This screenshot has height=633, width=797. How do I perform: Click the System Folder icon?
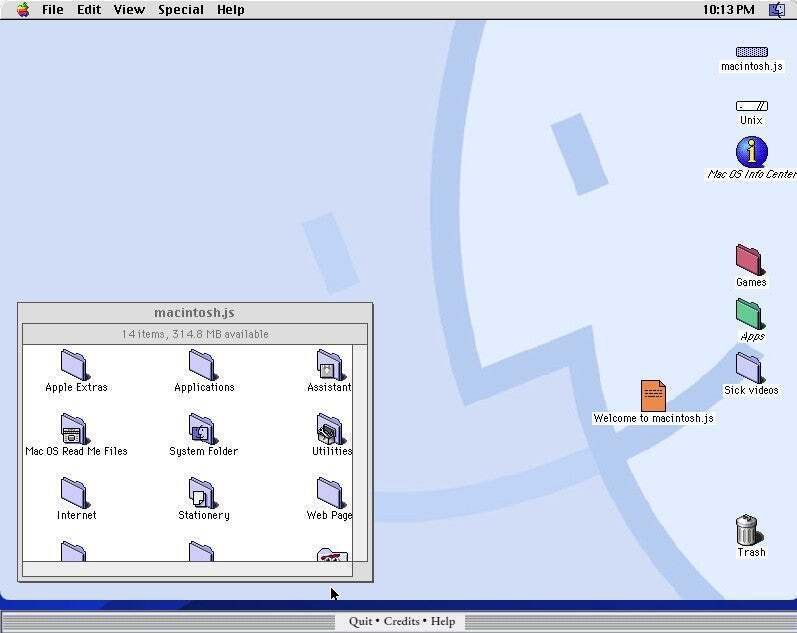pyautogui.click(x=203, y=429)
